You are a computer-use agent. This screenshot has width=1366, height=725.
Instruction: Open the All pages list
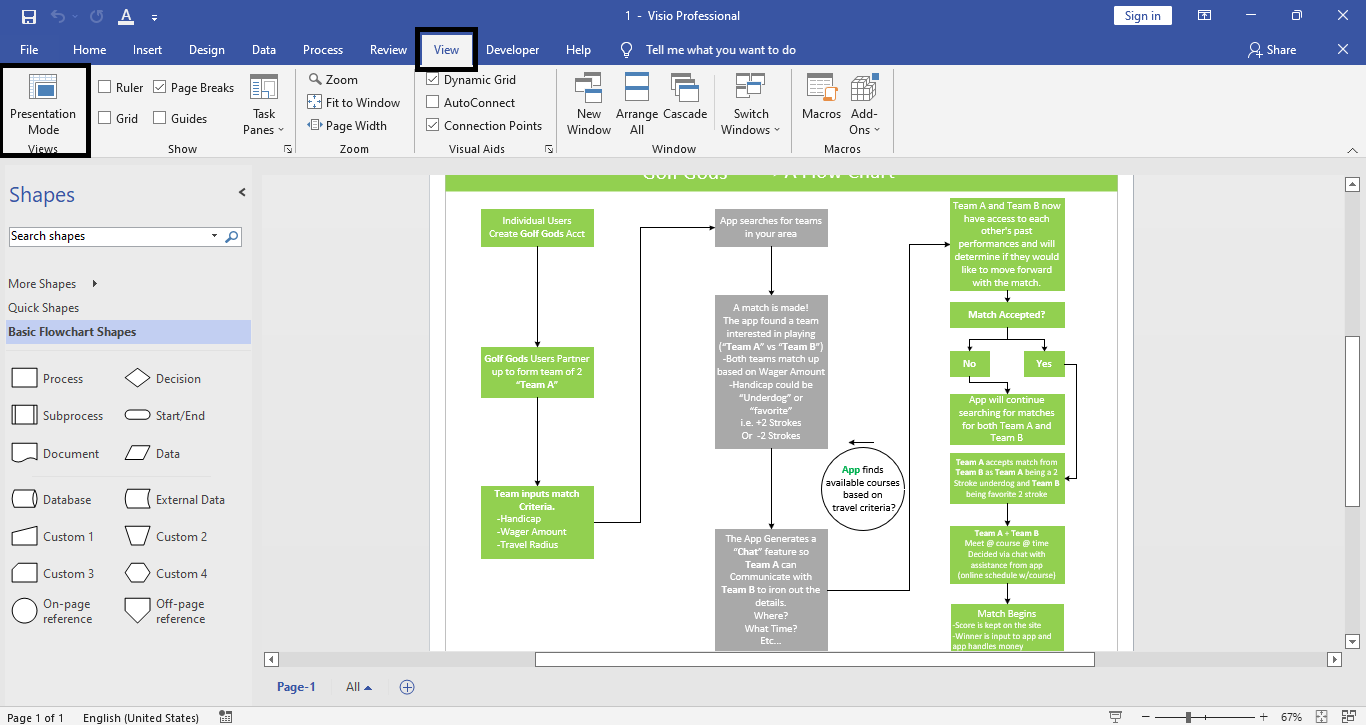click(359, 687)
